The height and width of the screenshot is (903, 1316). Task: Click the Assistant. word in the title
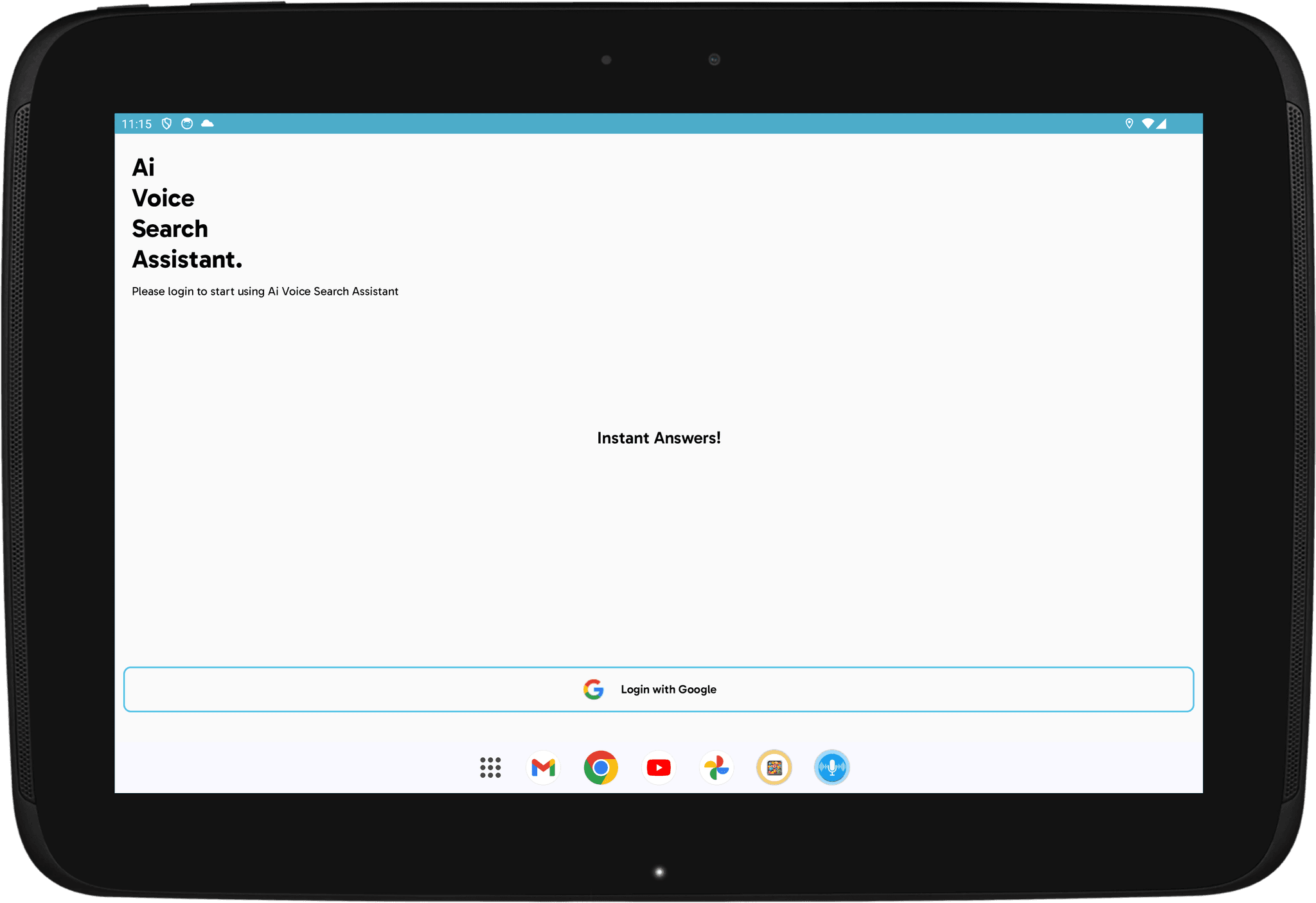[187, 259]
